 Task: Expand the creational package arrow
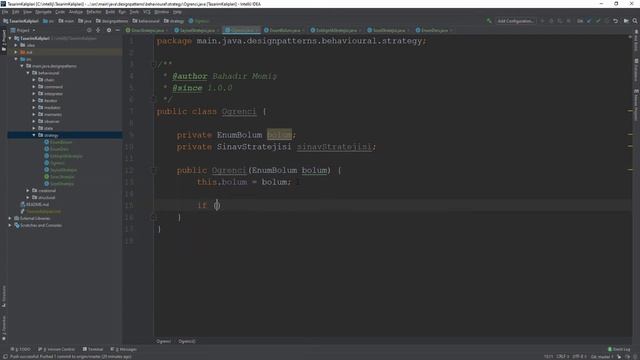point(28,191)
